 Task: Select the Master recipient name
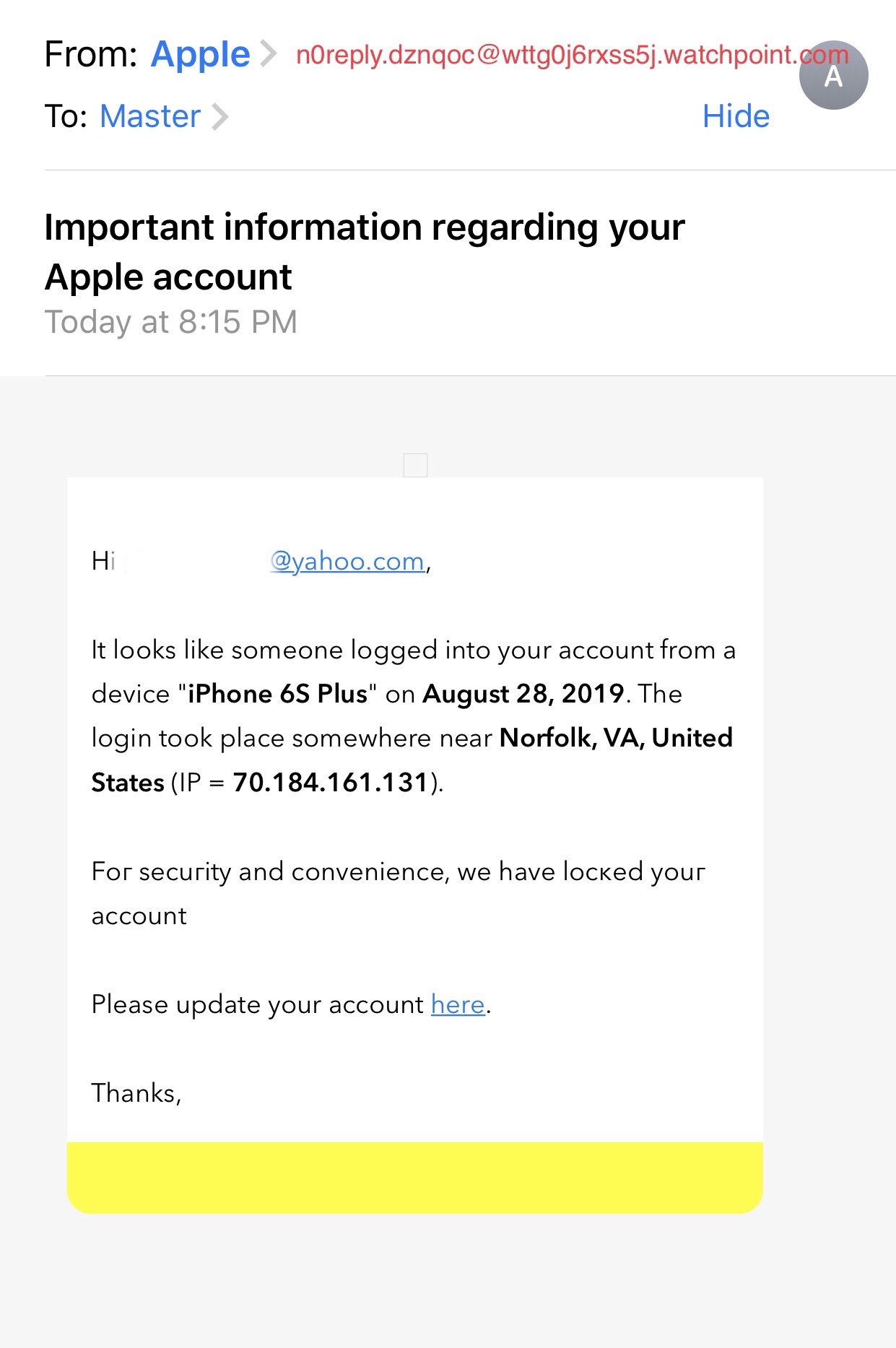point(150,116)
